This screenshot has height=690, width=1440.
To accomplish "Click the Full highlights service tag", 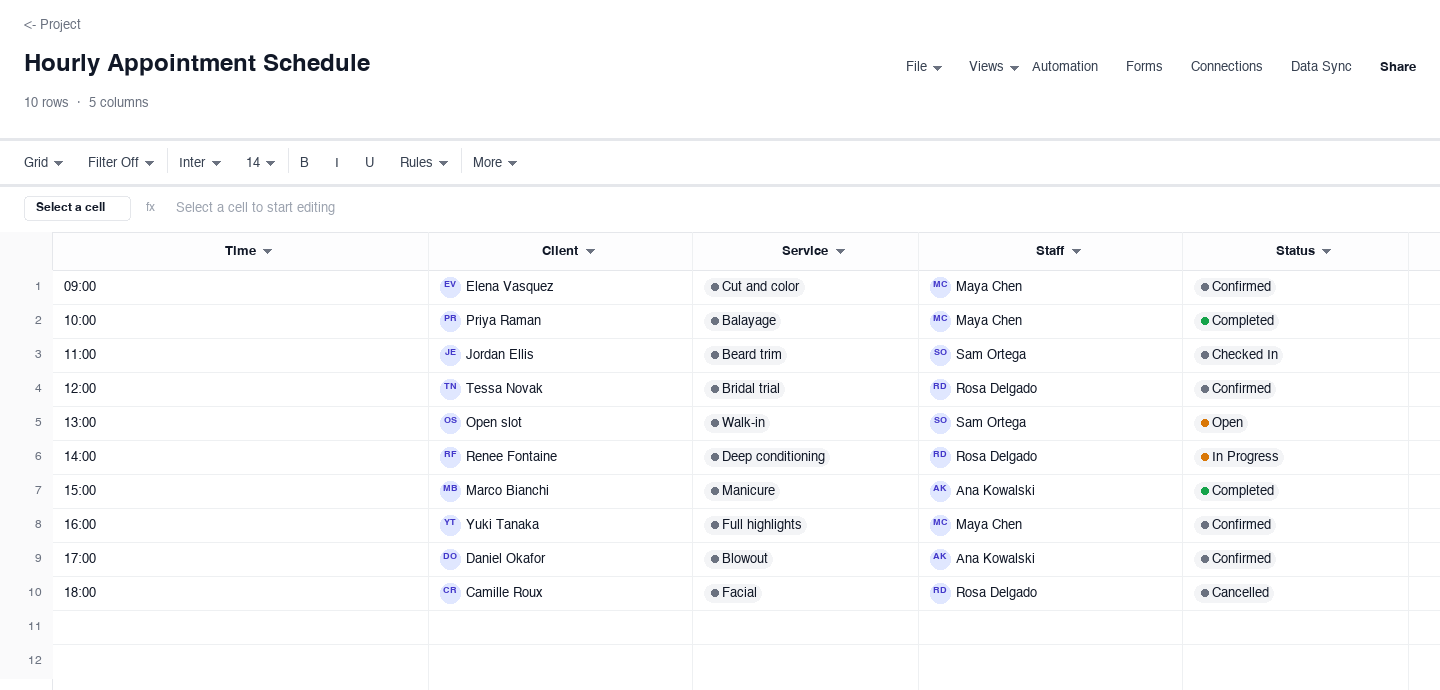I will coord(755,525).
